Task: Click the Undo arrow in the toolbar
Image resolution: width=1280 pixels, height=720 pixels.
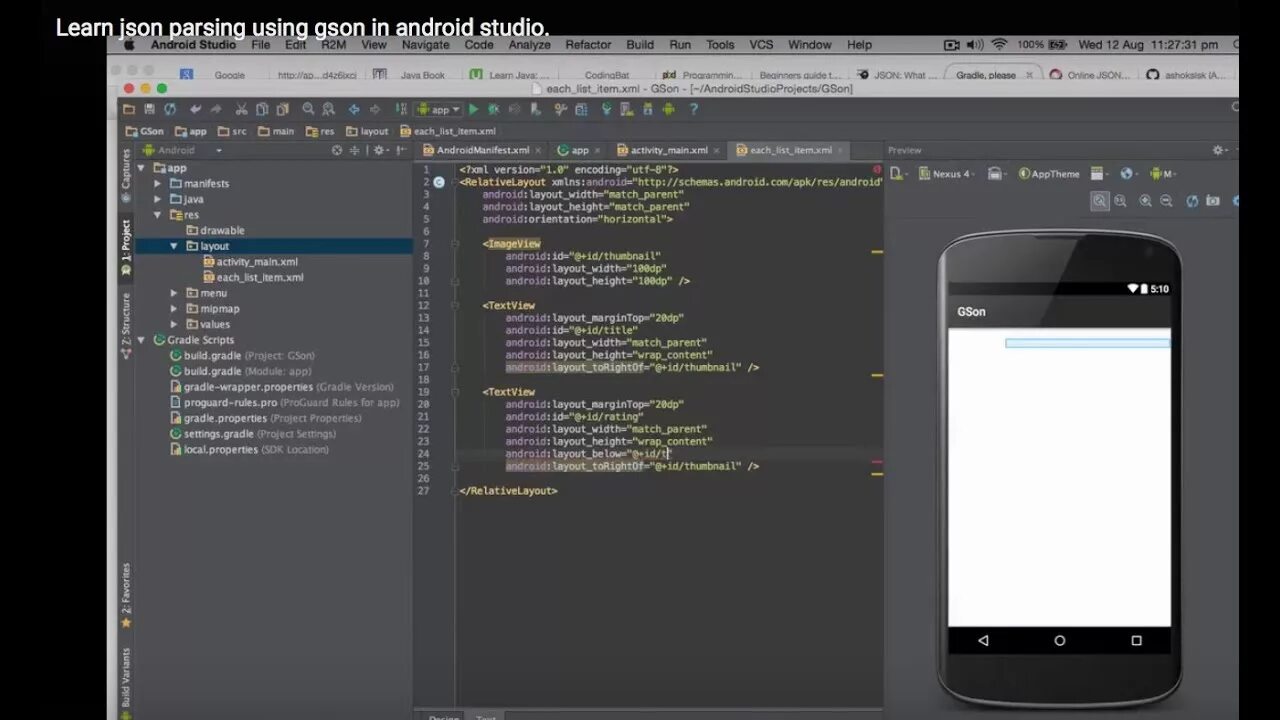Action: pyautogui.click(x=195, y=109)
